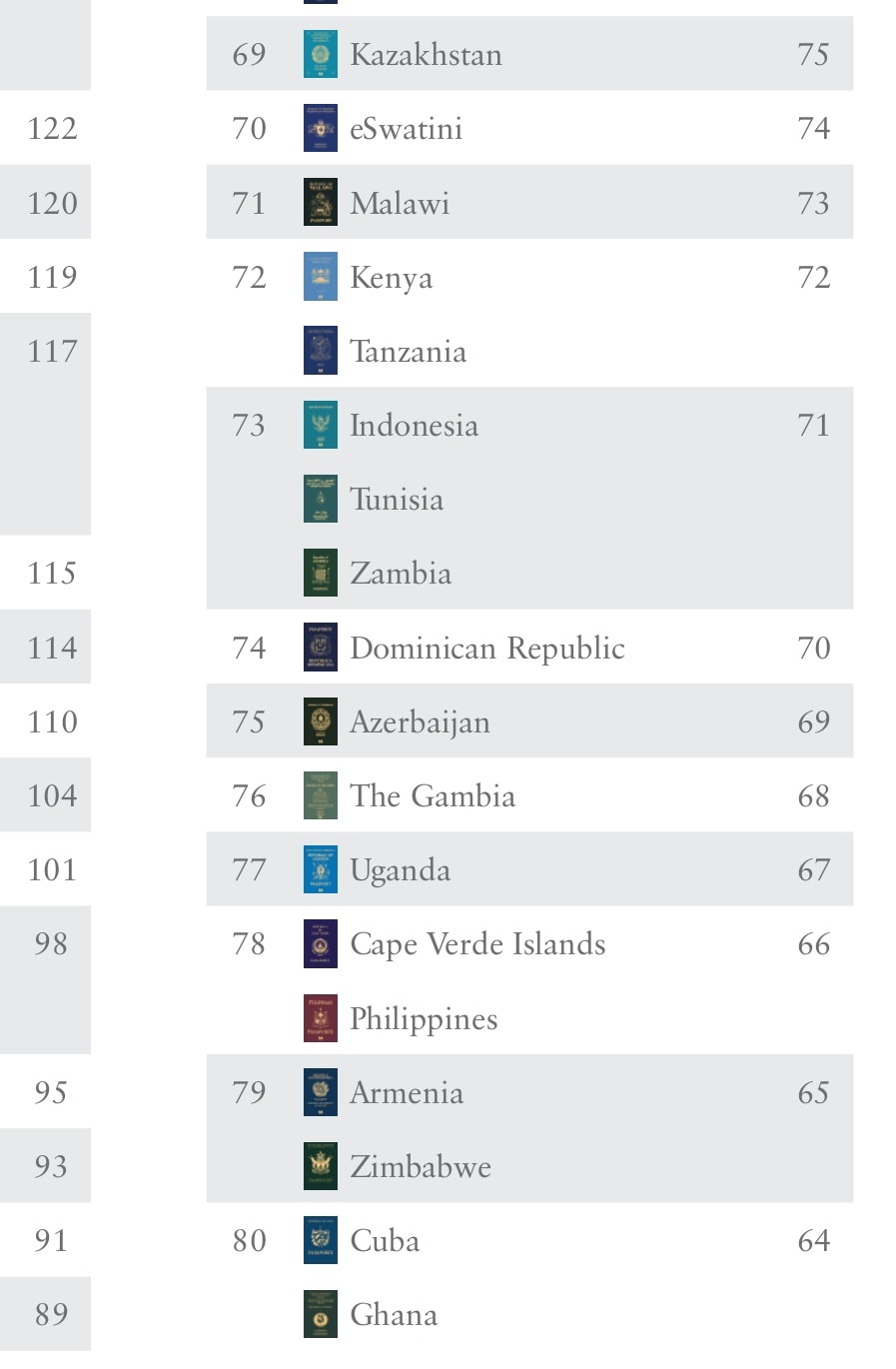896x1369 pixels.
Task: Select the Philippines passport icon
Action: tap(321, 1018)
